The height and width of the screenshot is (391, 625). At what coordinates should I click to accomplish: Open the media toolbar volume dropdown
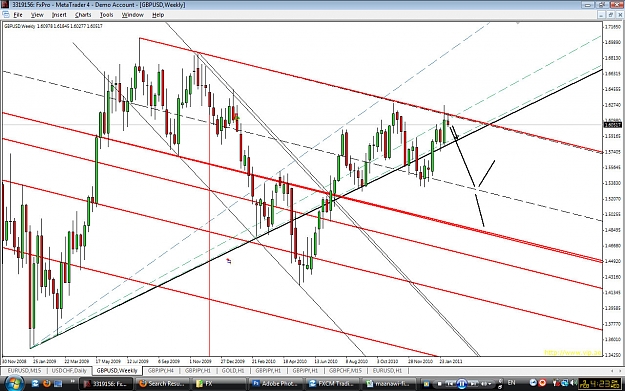pyautogui.click(x=486, y=384)
